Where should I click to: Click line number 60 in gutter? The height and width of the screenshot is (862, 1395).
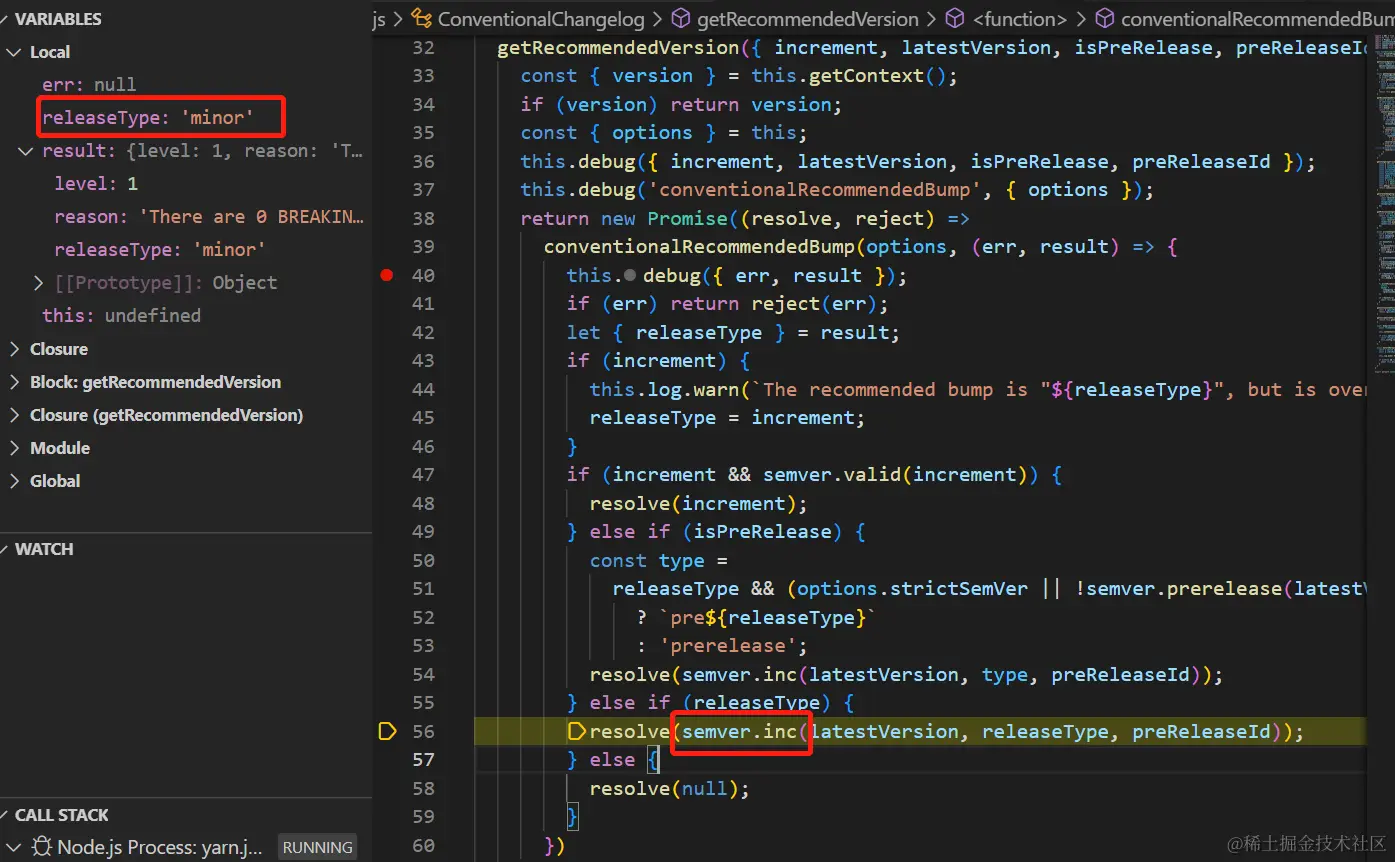423,846
